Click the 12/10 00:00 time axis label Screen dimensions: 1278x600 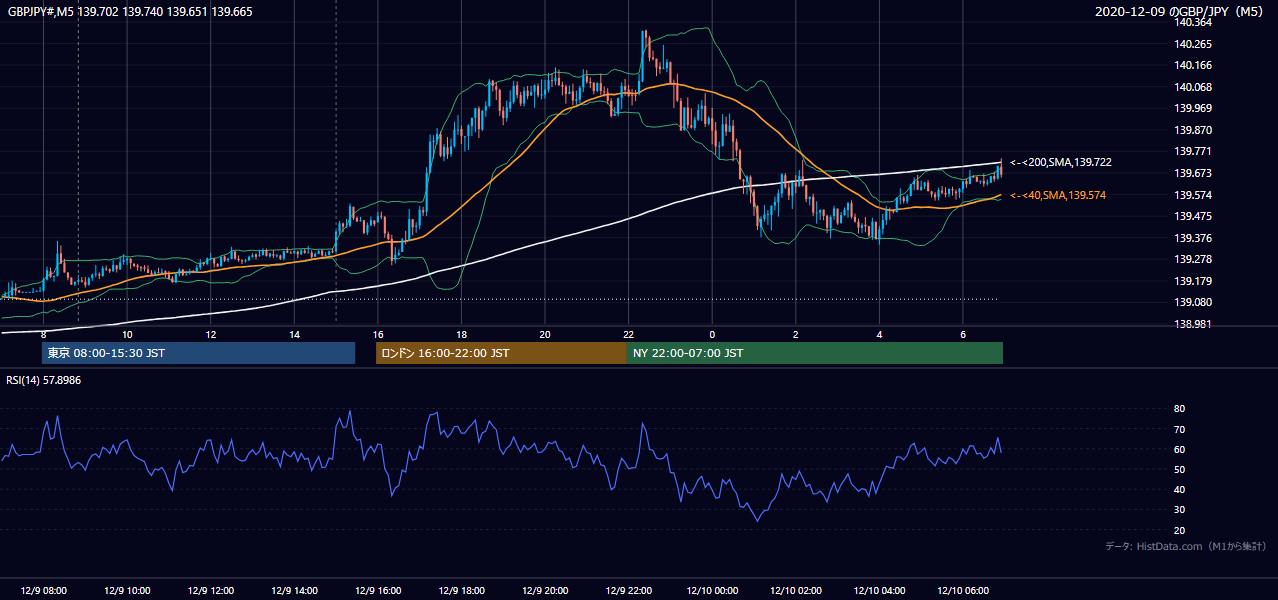[713, 590]
